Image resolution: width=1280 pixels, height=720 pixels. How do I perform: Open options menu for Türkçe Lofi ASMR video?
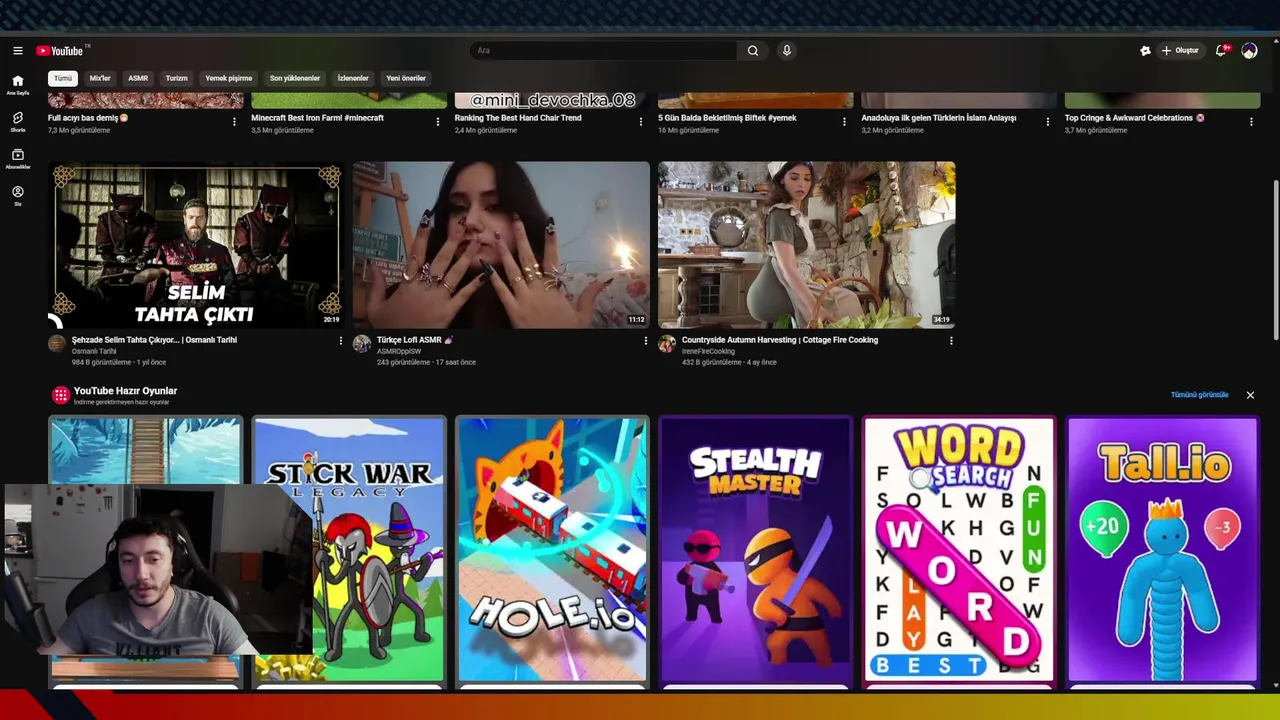click(645, 341)
